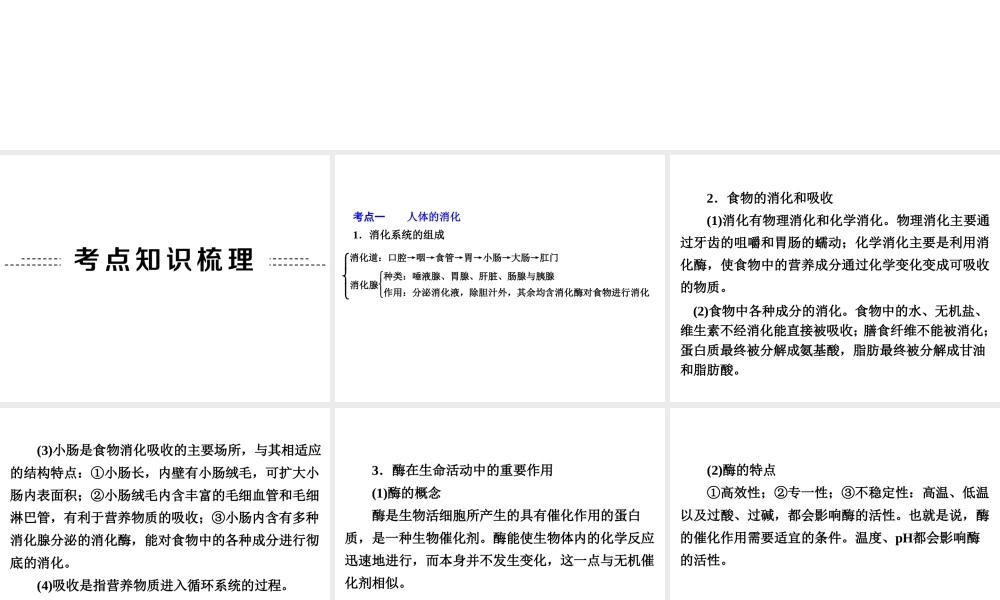Click the subheading (2)酶的特点
The image size is (1000, 600).
point(740,470)
